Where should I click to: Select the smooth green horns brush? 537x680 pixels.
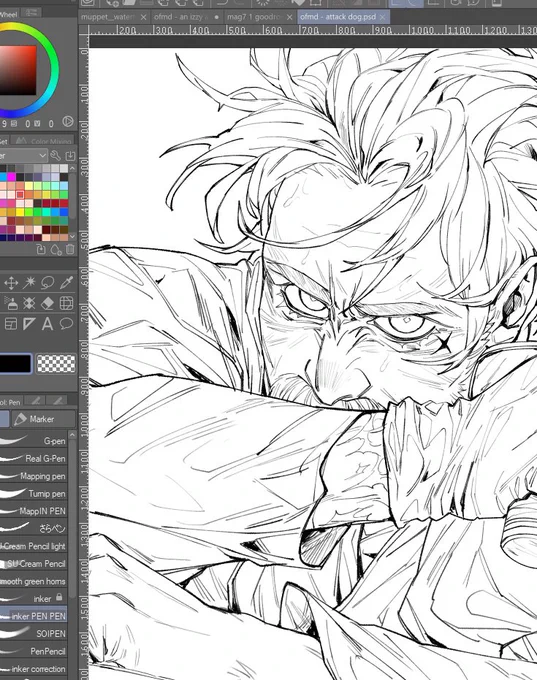pyautogui.click(x=33, y=581)
